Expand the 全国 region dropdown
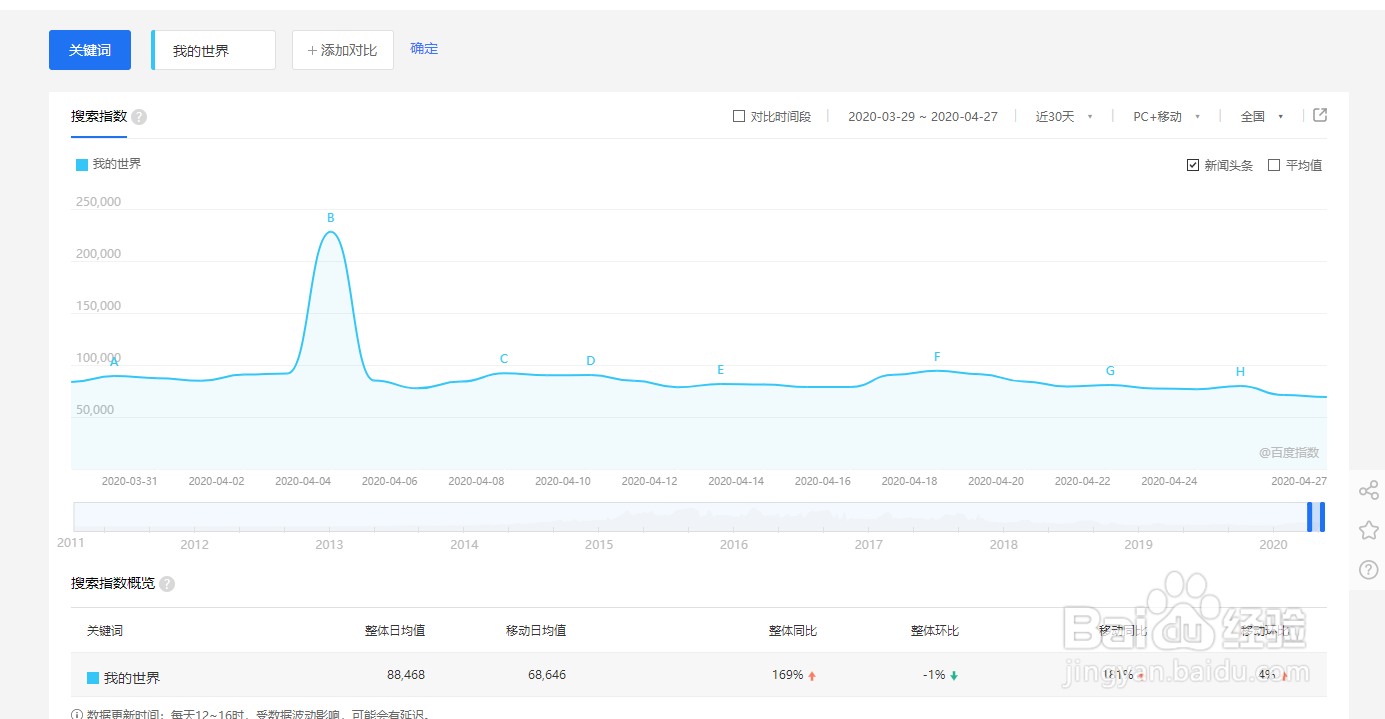This screenshot has height=719, width=1385. click(x=1262, y=116)
